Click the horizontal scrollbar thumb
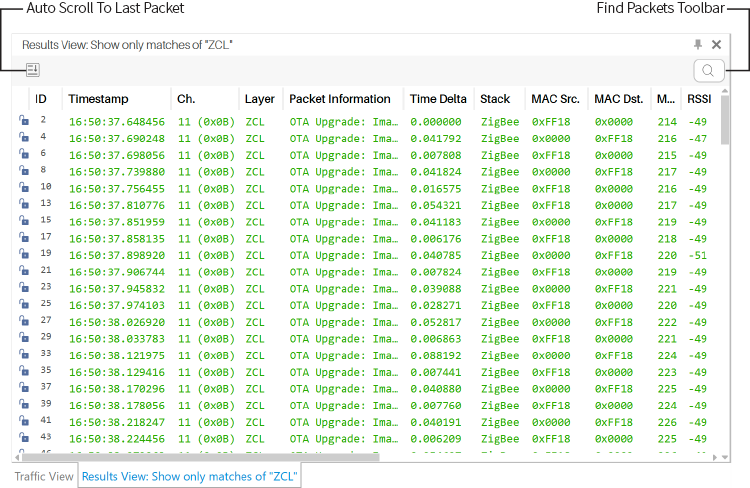The width and height of the screenshot is (750, 488). (200, 457)
